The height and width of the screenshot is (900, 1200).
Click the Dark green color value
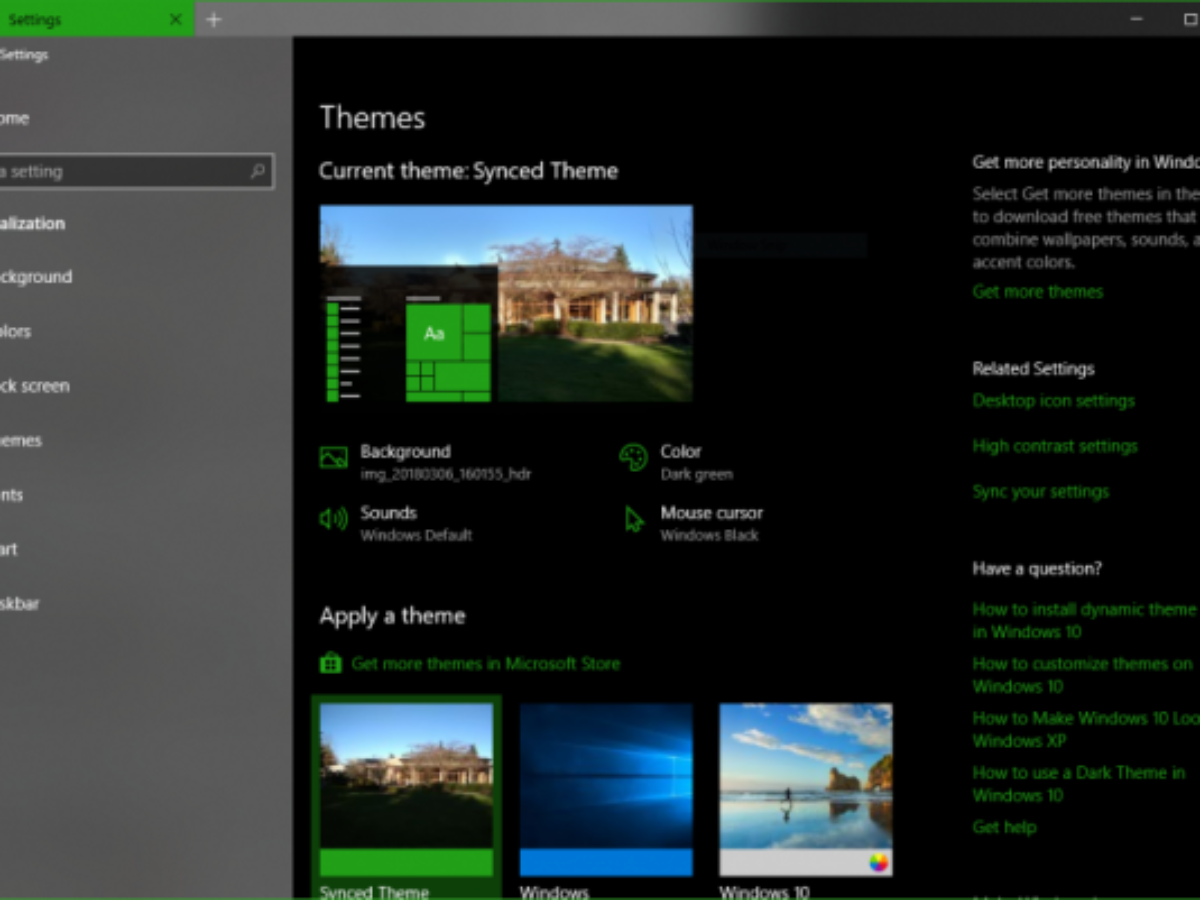pos(696,474)
